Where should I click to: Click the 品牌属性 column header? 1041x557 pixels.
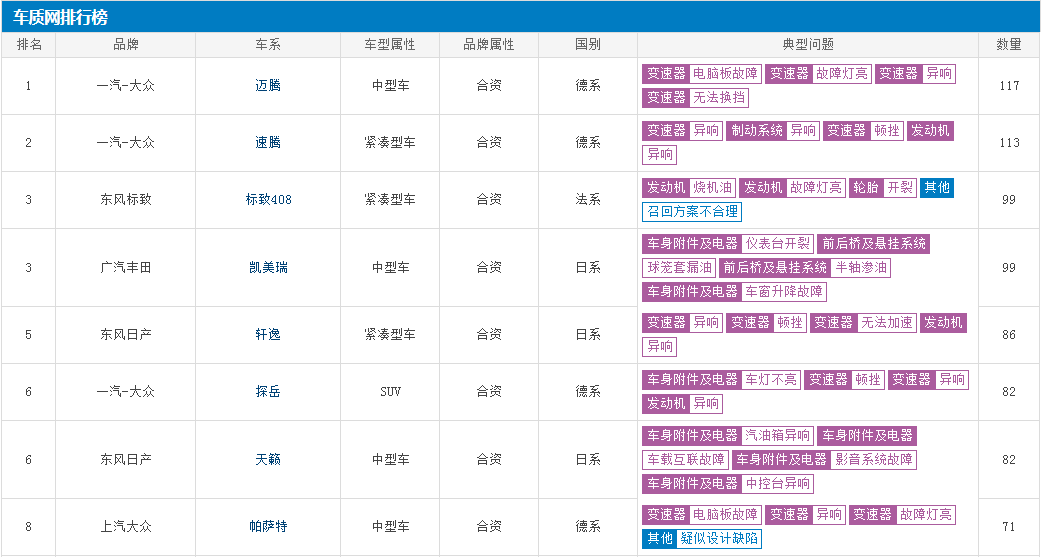pos(489,44)
